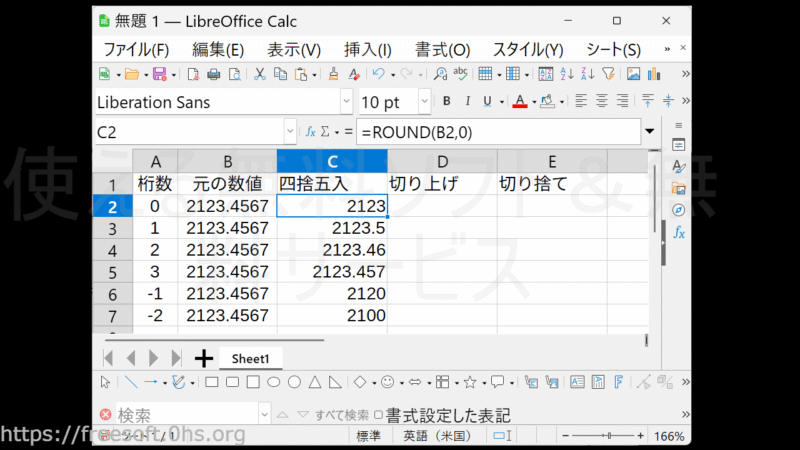Image resolution: width=800 pixels, height=450 pixels.
Task: Toggle Bold formatting
Action: point(446,102)
